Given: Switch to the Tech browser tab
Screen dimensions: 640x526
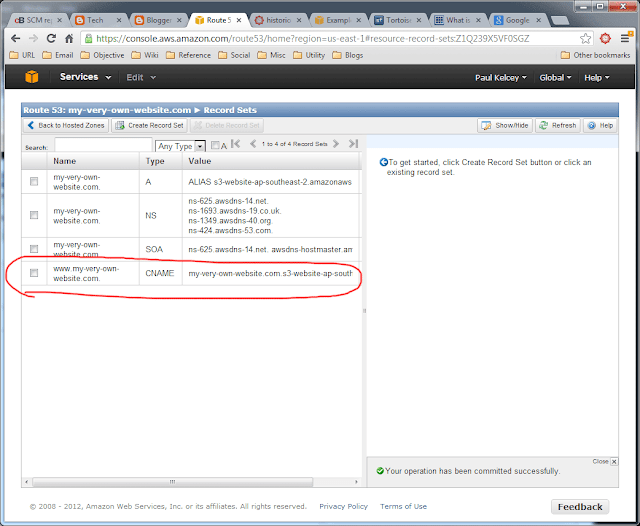Looking at the screenshot, I should pos(96,20).
